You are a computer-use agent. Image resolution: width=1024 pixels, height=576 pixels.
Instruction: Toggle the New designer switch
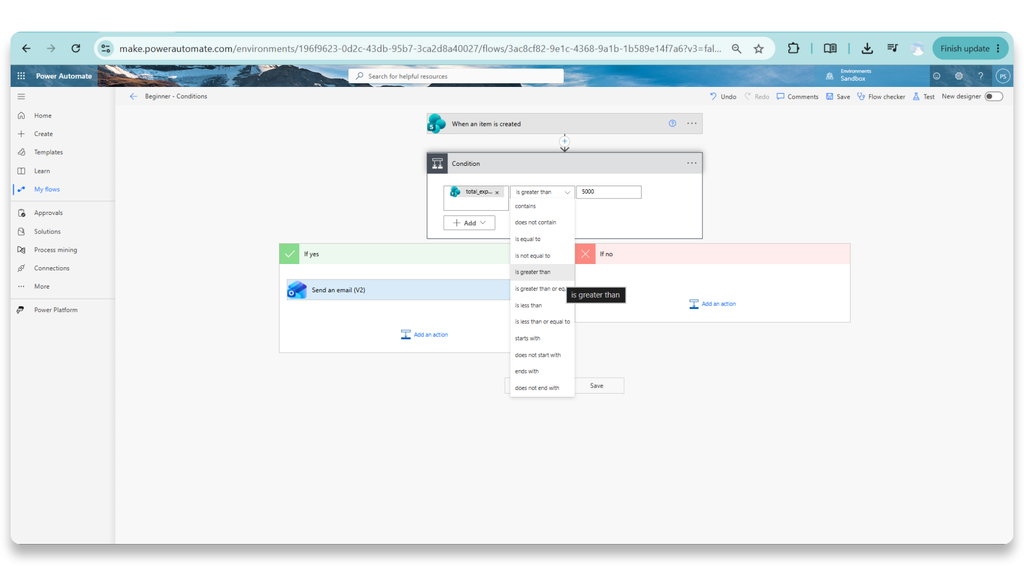993,97
